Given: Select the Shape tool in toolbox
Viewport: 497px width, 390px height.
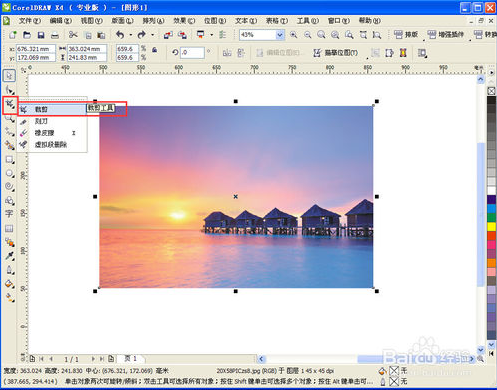Looking at the screenshot, I should [x=9, y=90].
